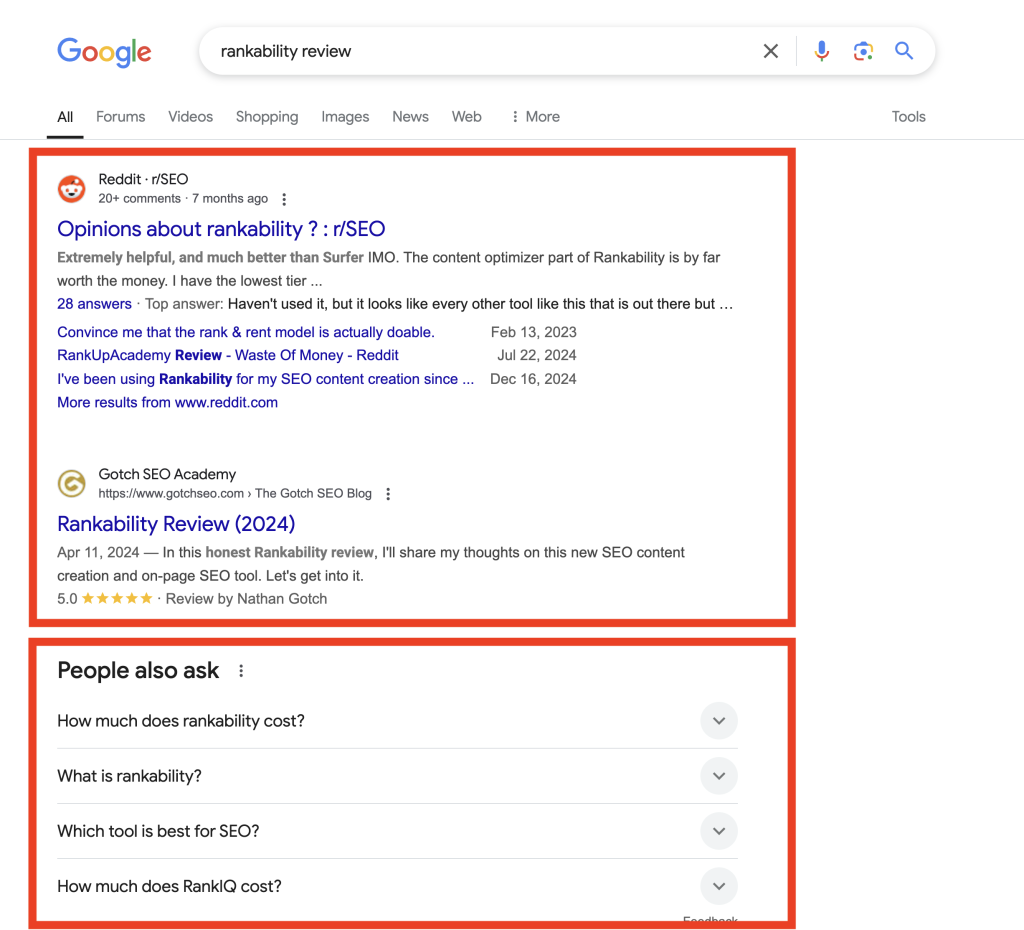Expand "How much does RankIQ cost?"
This screenshot has width=1024, height=930.
[718, 886]
